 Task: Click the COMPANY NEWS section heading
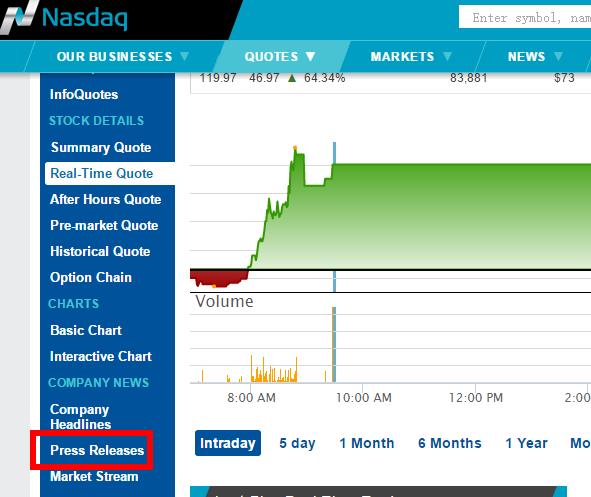[x=99, y=383]
